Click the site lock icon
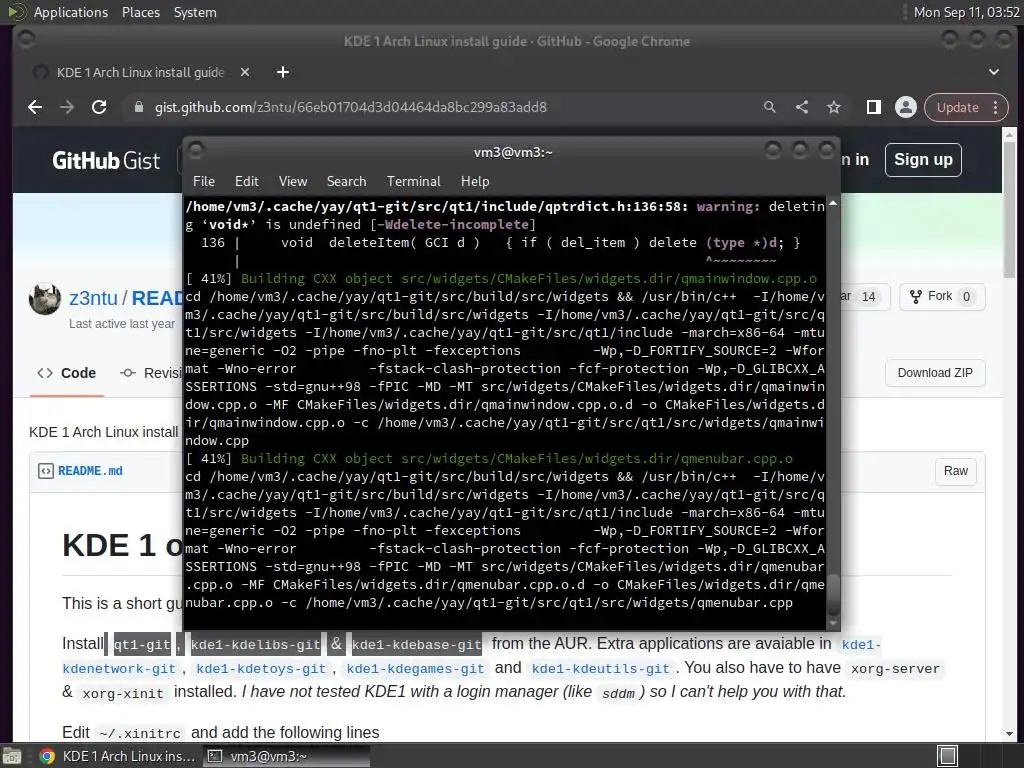 click(138, 107)
